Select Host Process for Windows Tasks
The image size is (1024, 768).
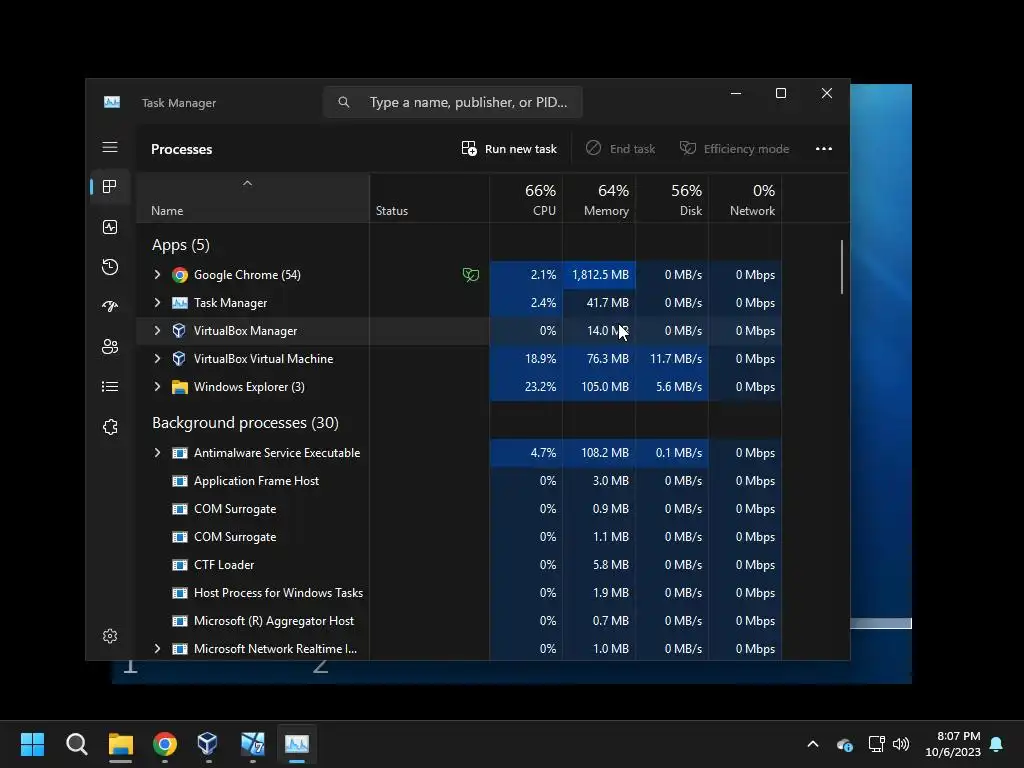[x=458, y=593]
